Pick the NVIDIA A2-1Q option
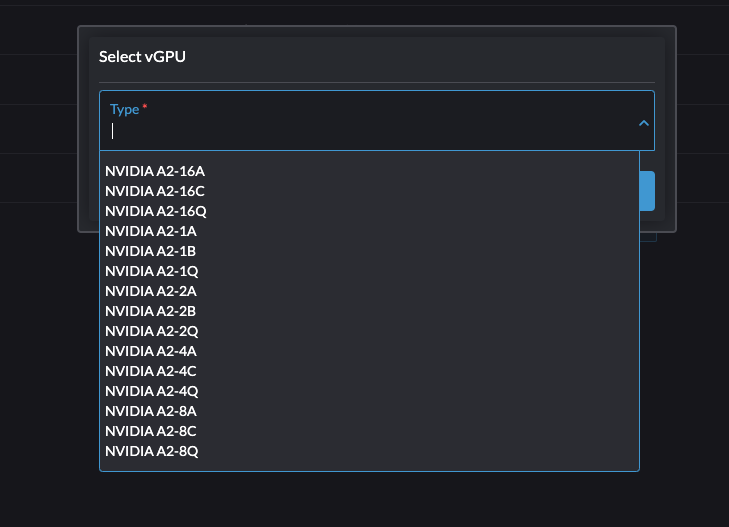Screen dimensions: 729x527 152,271
